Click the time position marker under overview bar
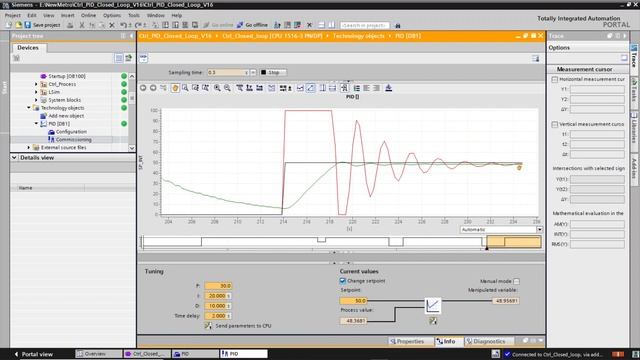Viewport: 640px width, 360px height. pyautogui.click(x=487, y=249)
